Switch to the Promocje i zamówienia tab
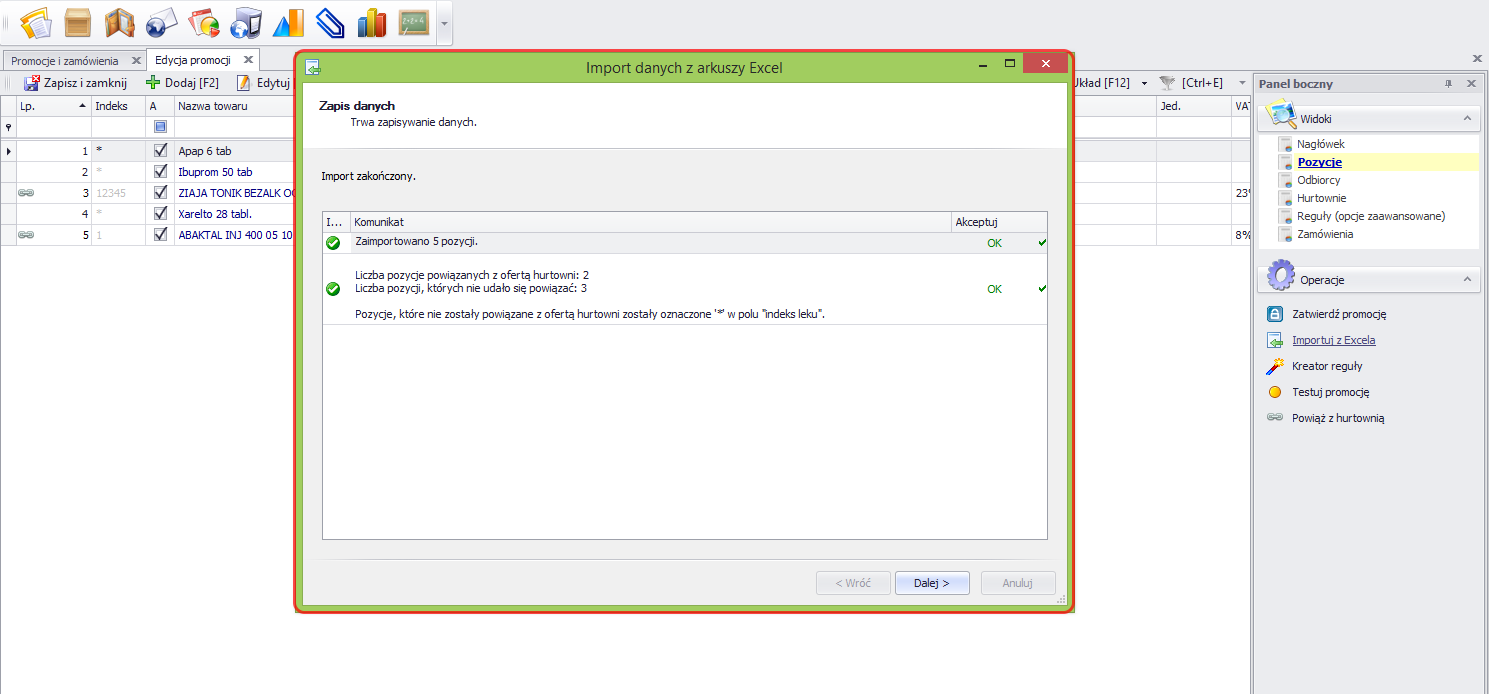Screen dimensions: 1489x694 coord(64,61)
